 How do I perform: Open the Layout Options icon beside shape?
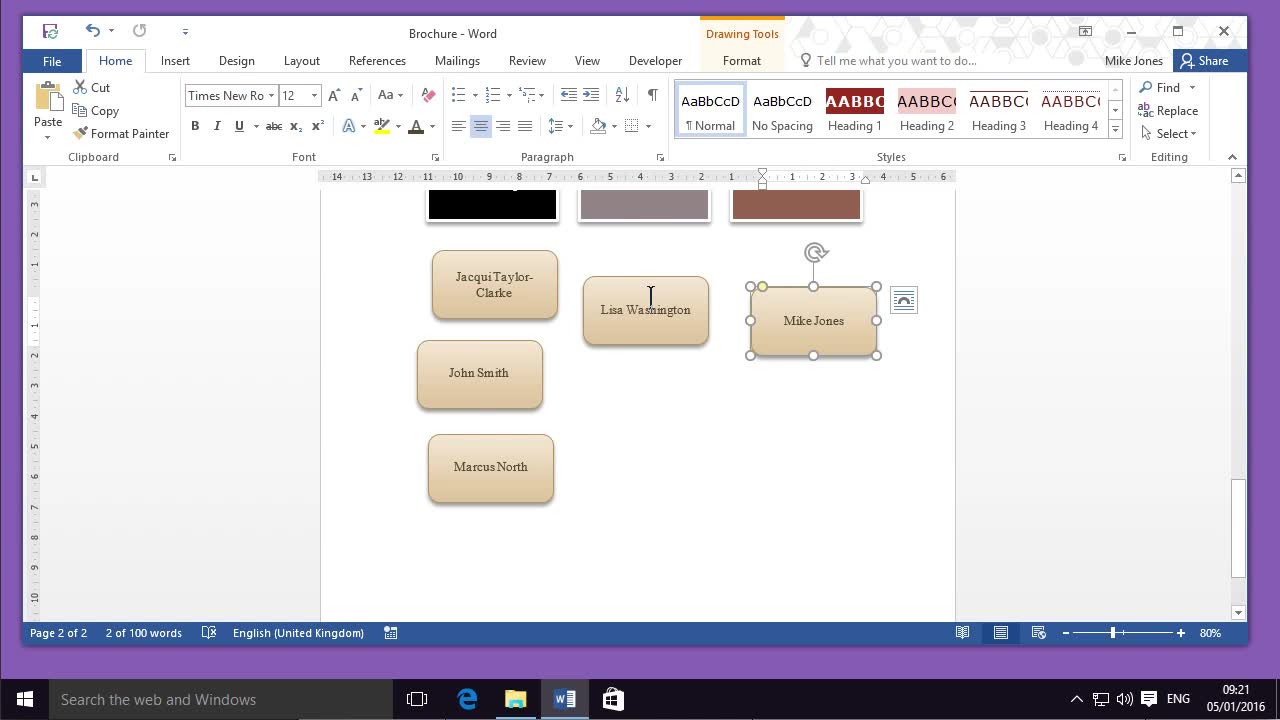point(903,301)
